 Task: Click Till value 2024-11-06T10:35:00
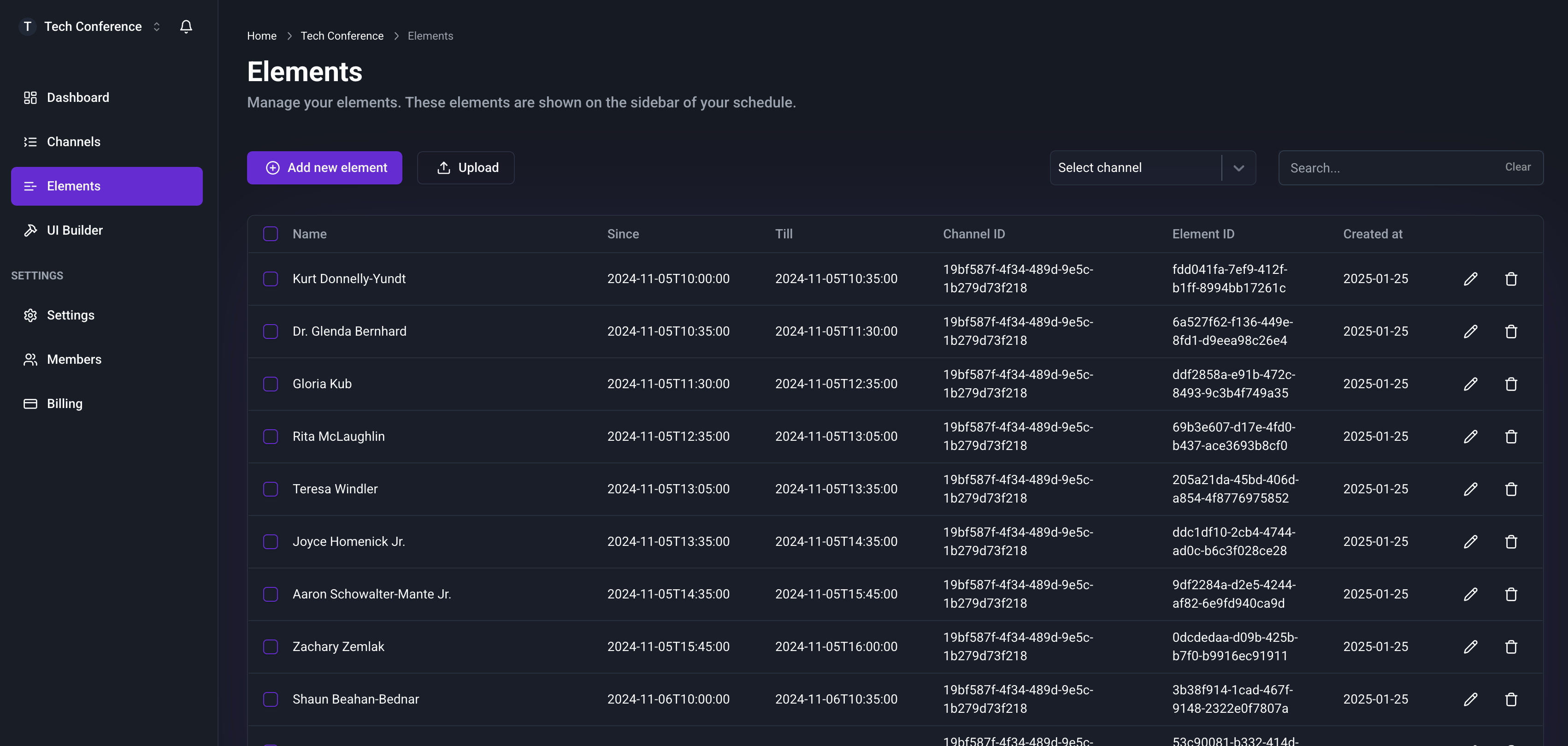click(x=836, y=699)
